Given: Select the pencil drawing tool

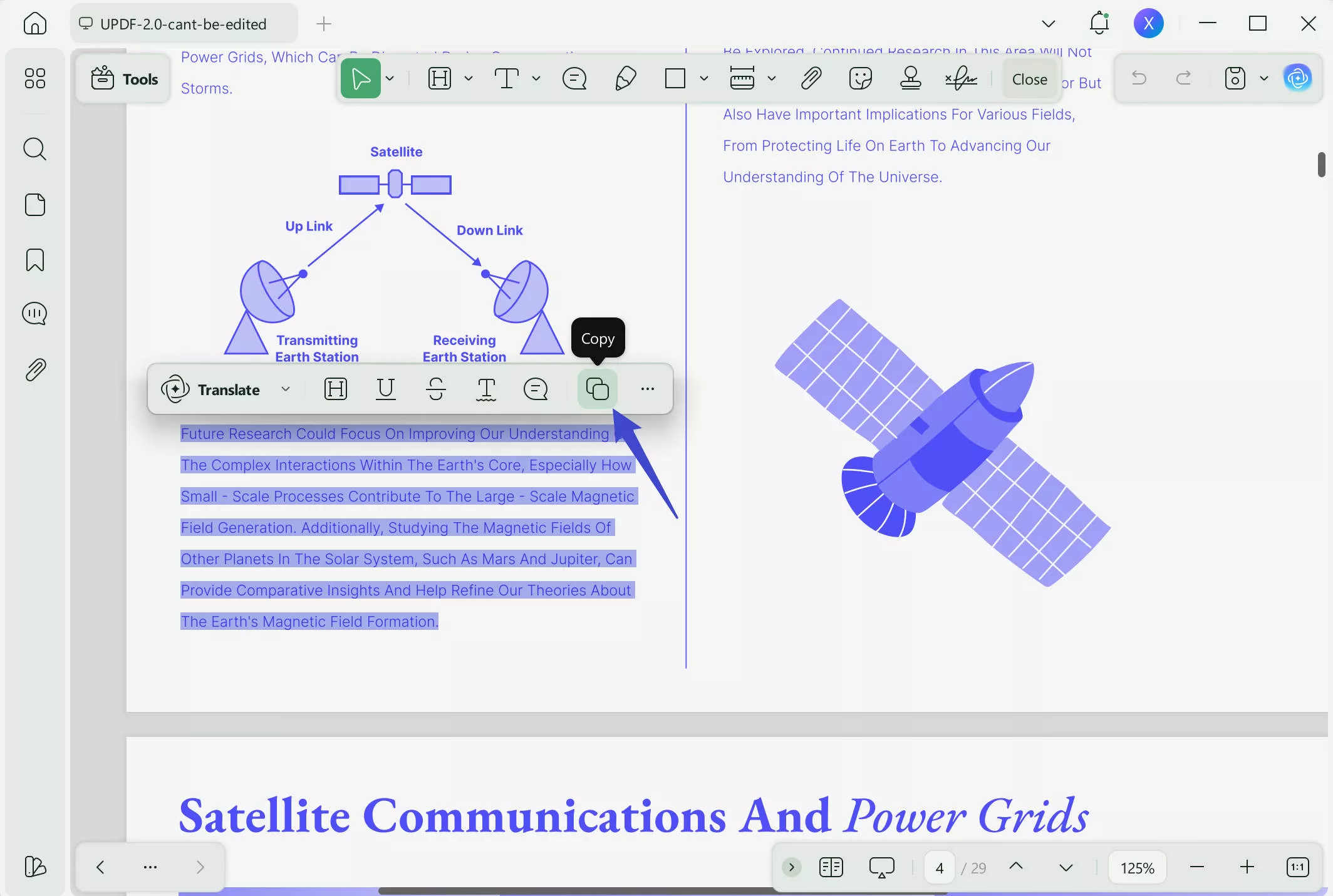Looking at the screenshot, I should click(x=625, y=79).
